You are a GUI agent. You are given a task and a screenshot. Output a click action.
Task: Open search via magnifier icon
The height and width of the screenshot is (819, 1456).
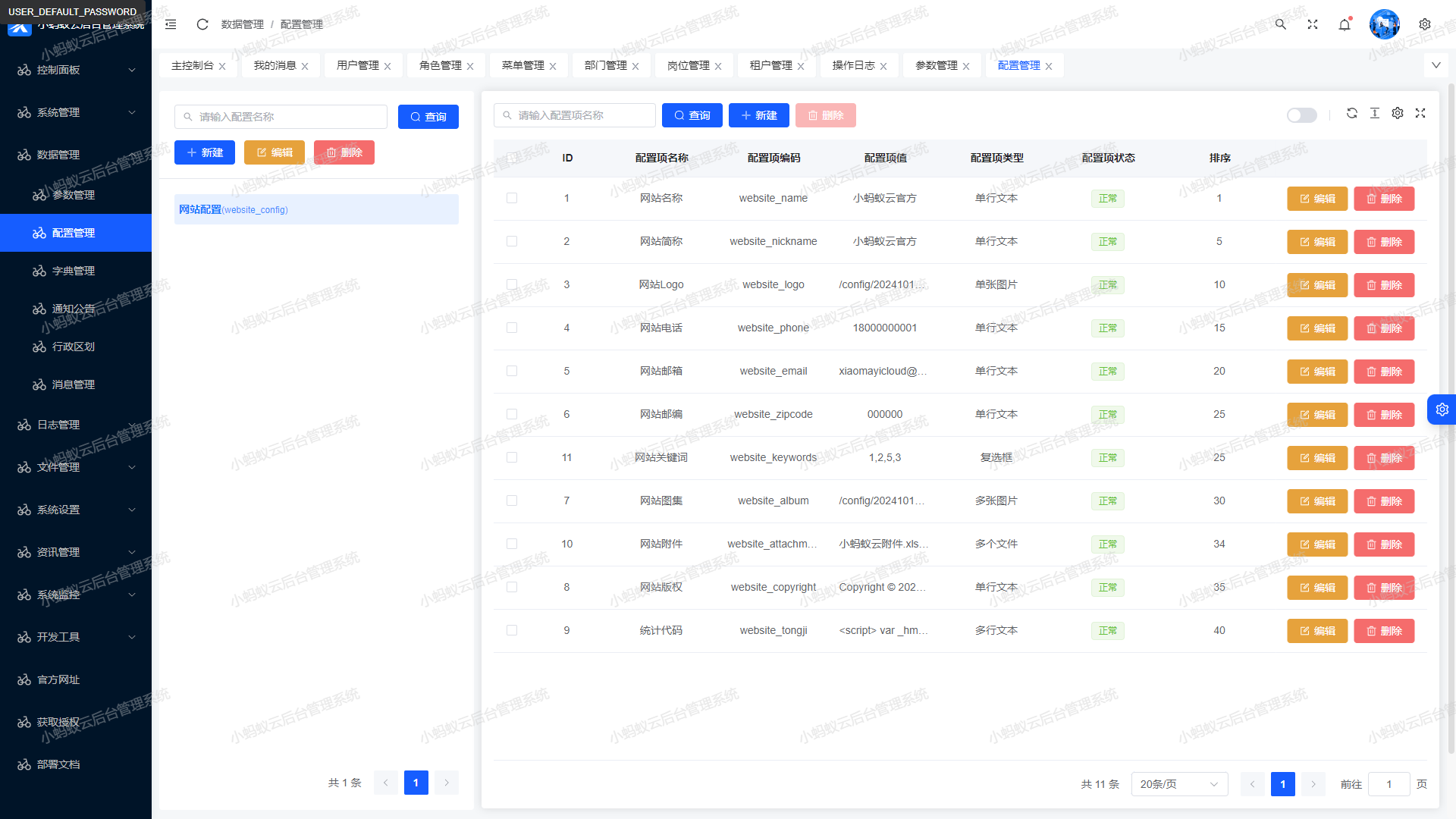click(1281, 24)
